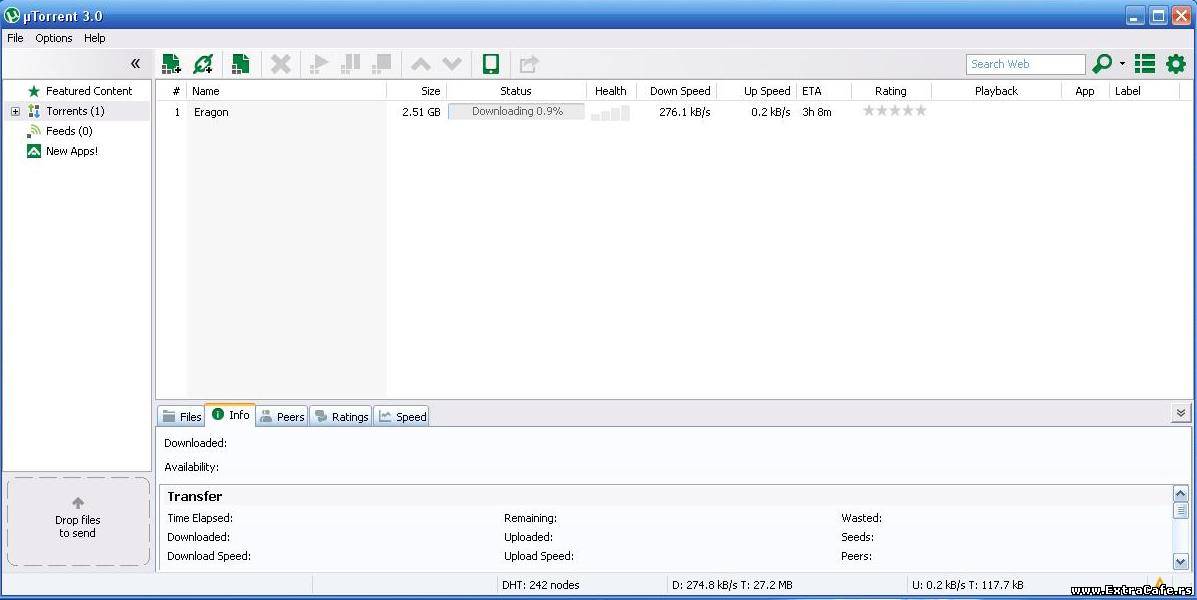Image resolution: width=1197 pixels, height=600 pixels.
Task: Click the Transfer panel scrollbar up arrow
Action: [1180, 494]
